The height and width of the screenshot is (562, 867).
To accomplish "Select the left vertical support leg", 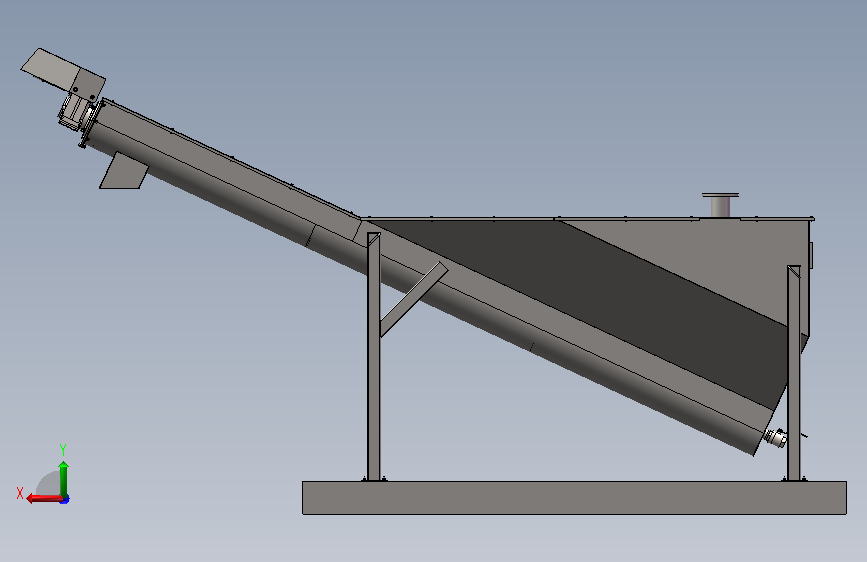I will [x=374, y=356].
